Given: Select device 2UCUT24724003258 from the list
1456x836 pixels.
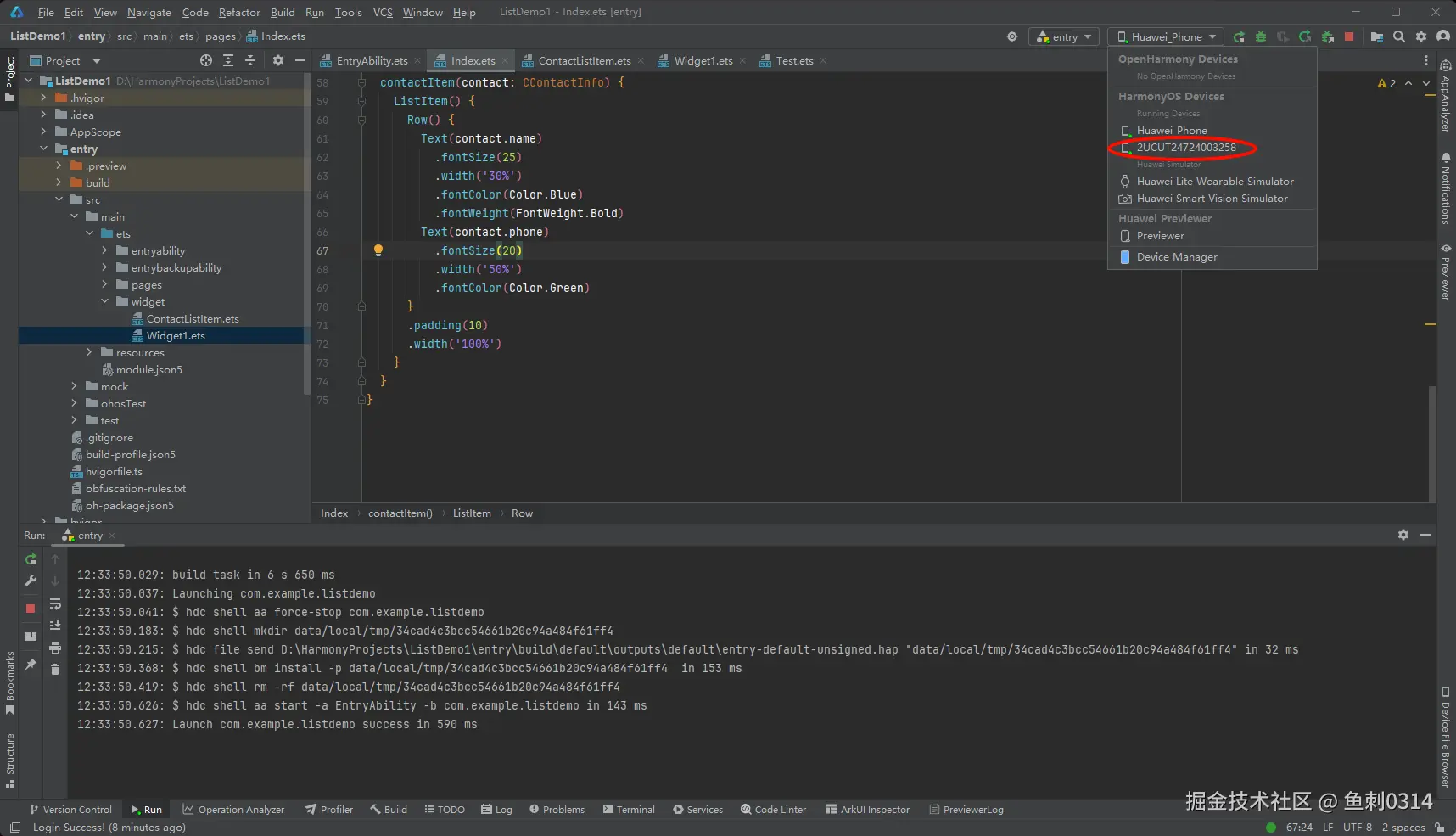Looking at the screenshot, I should click(1185, 148).
